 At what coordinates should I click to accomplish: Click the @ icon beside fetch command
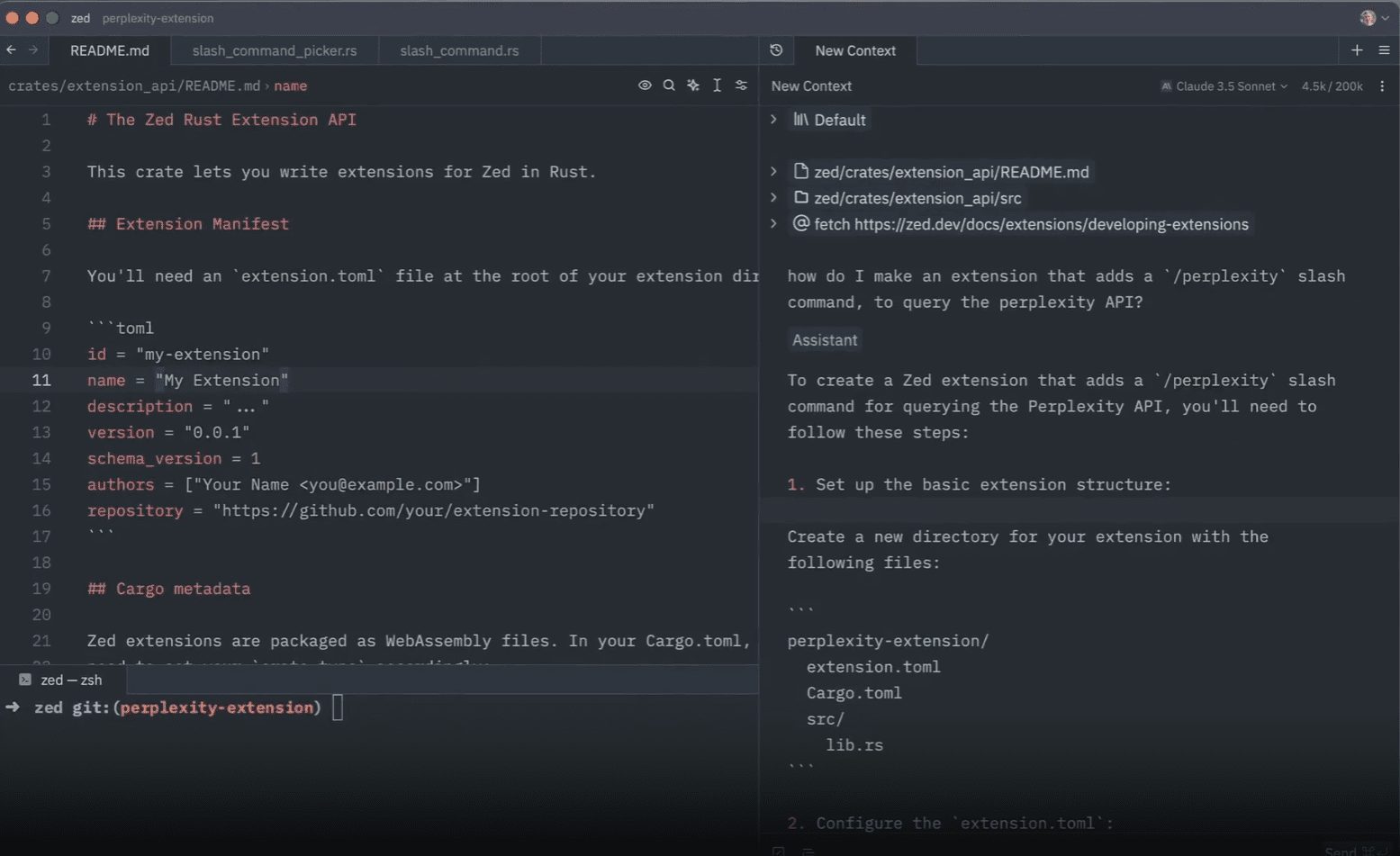[x=800, y=223]
